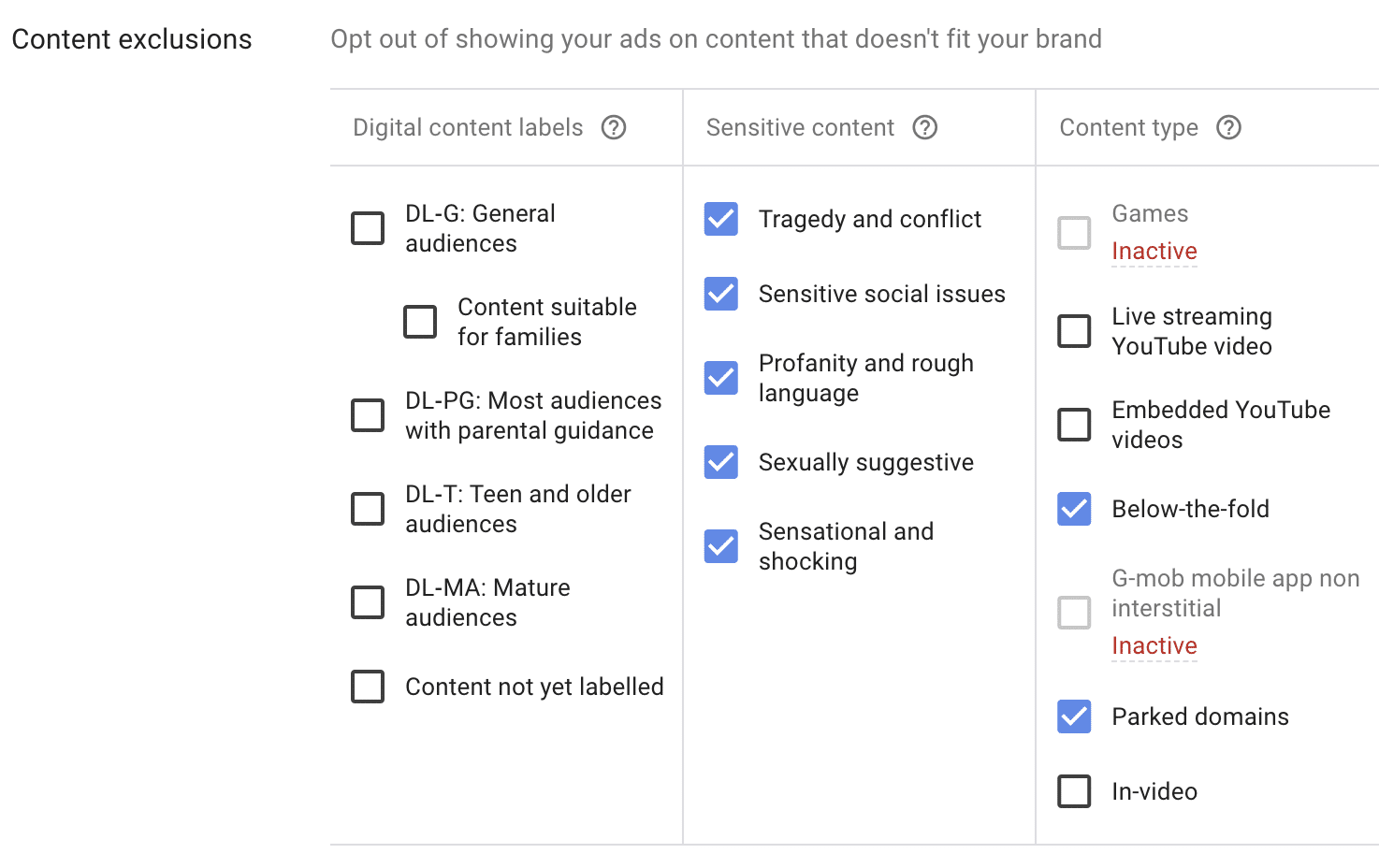Untick Parked domains exclusion
This screenshot has width=1379, height=868.
[x=1074, y=716]
